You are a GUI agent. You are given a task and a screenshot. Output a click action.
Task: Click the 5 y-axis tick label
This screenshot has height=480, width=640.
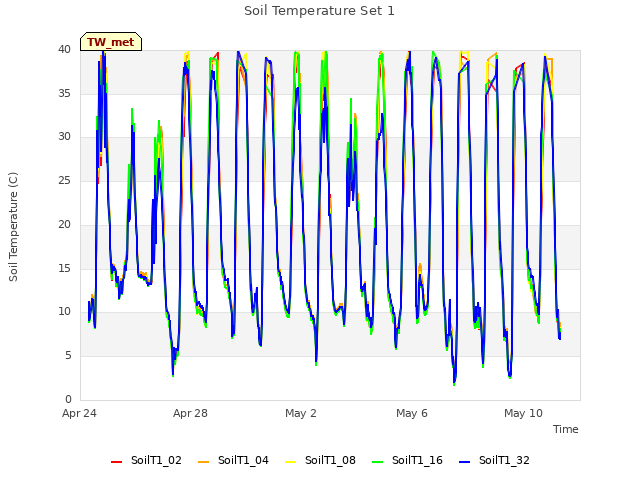68,356
